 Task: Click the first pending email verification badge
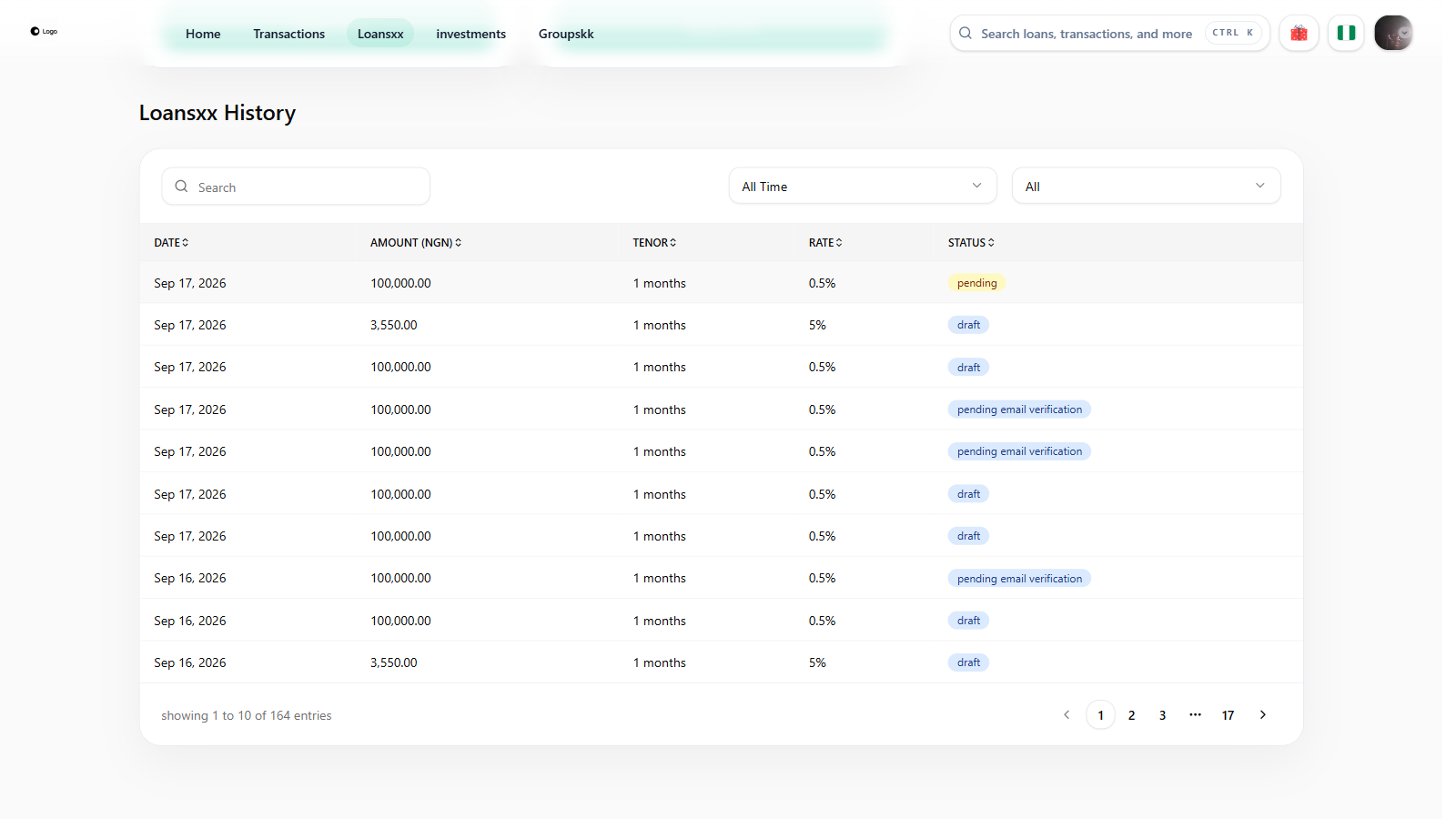[1019, 409]
